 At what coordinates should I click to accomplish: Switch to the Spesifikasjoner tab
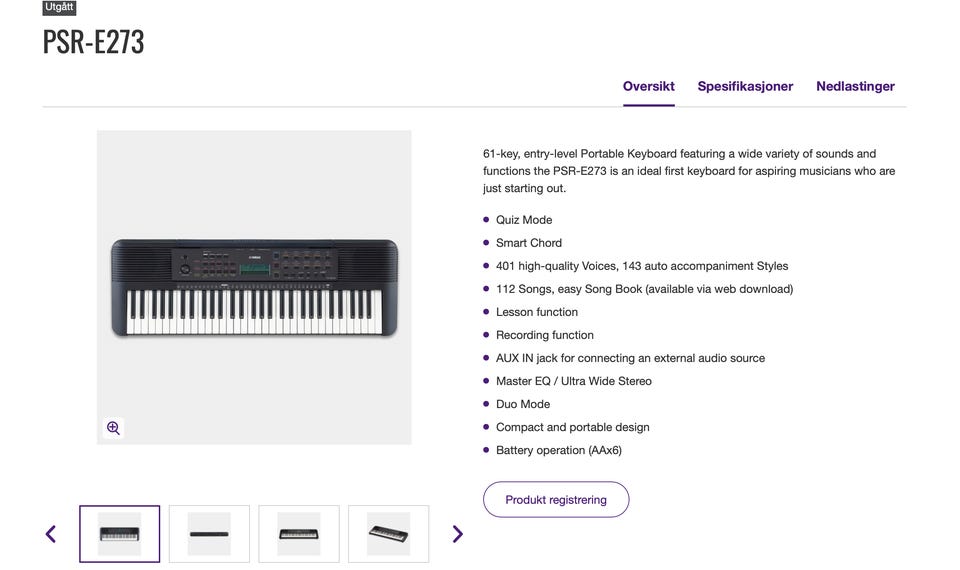(745, 87)
